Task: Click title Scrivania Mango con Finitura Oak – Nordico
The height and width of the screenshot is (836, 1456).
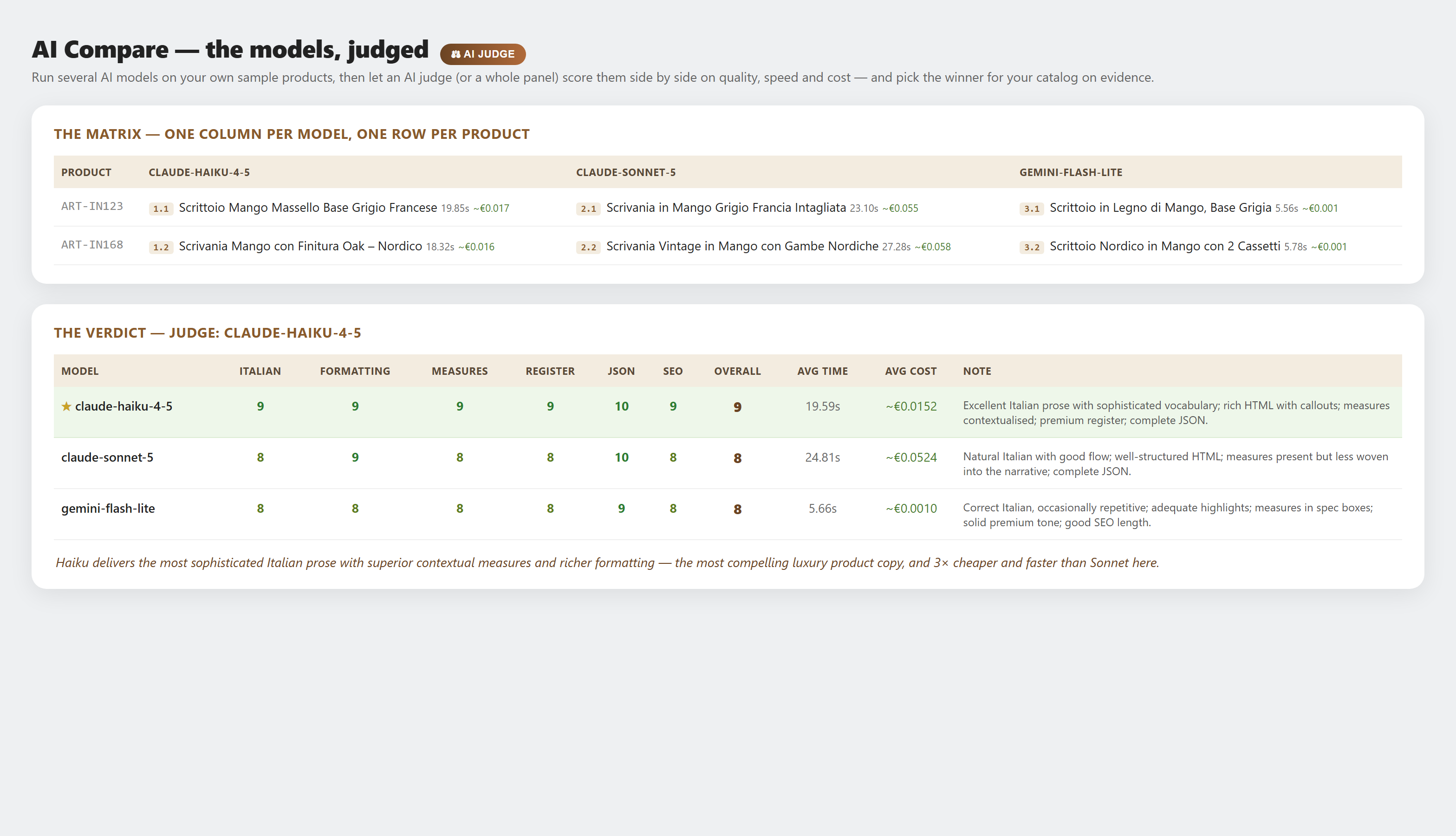Action: point(301,246)
